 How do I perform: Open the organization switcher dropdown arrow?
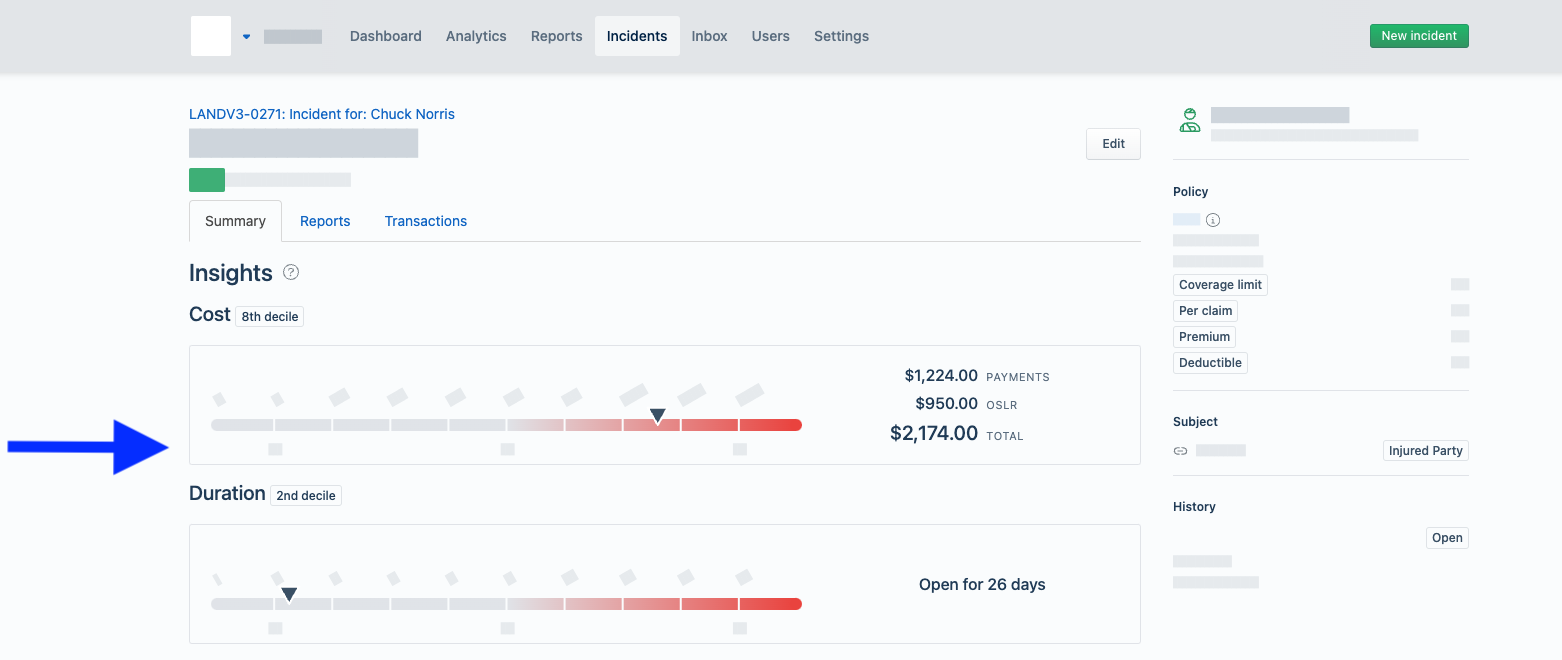(247, 37)
